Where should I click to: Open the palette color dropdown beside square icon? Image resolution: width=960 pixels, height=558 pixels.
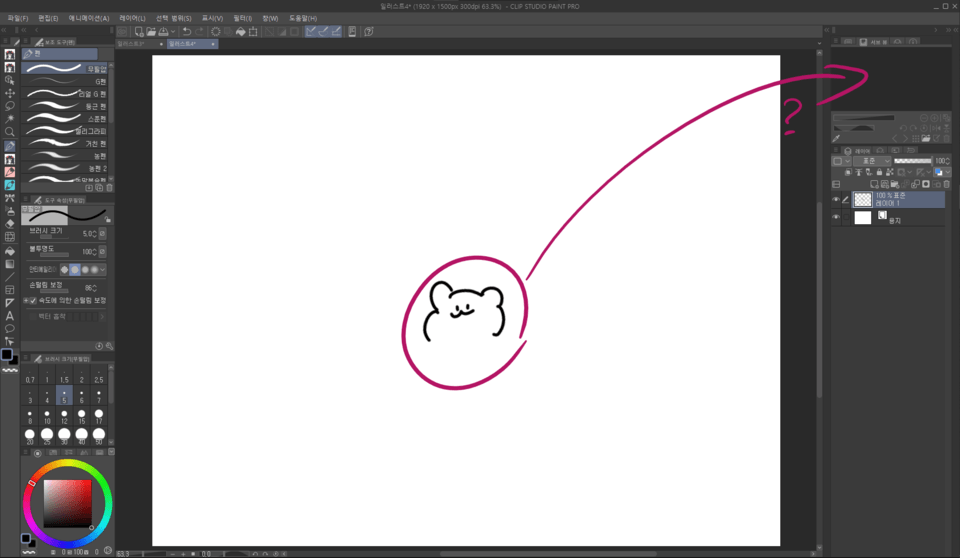point(847,161)
